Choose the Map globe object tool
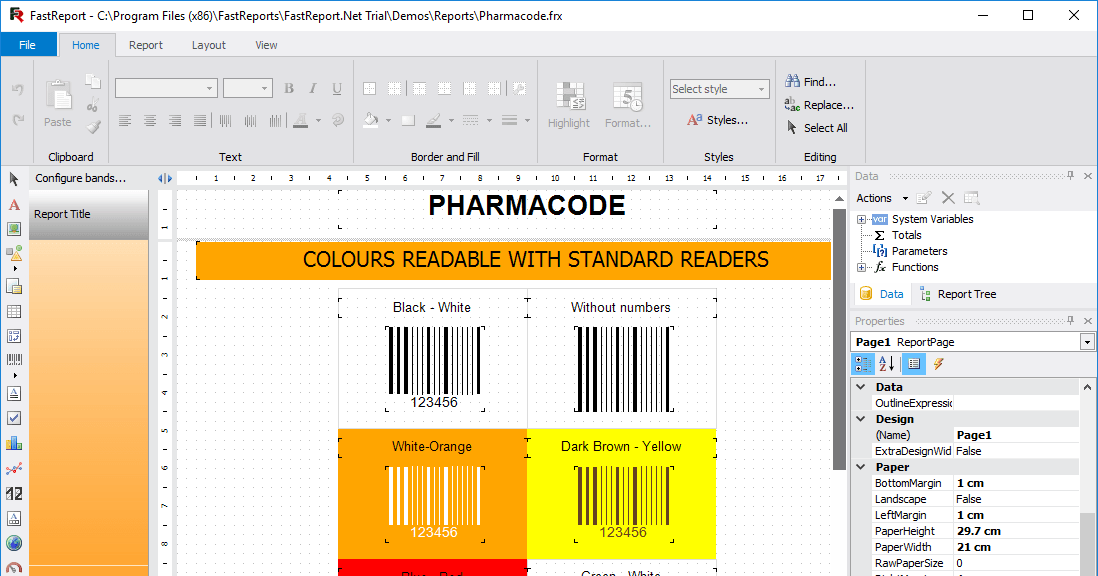 point(14,543)
